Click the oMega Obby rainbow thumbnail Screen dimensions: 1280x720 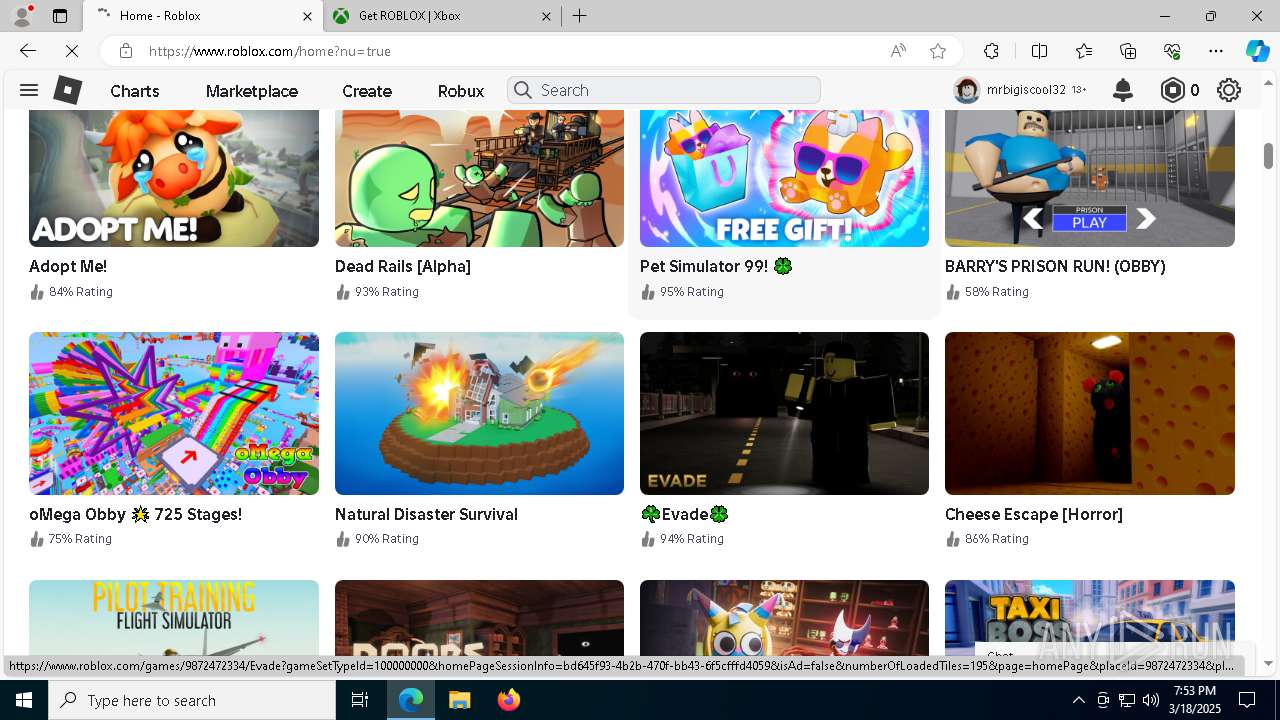[174, 413]
